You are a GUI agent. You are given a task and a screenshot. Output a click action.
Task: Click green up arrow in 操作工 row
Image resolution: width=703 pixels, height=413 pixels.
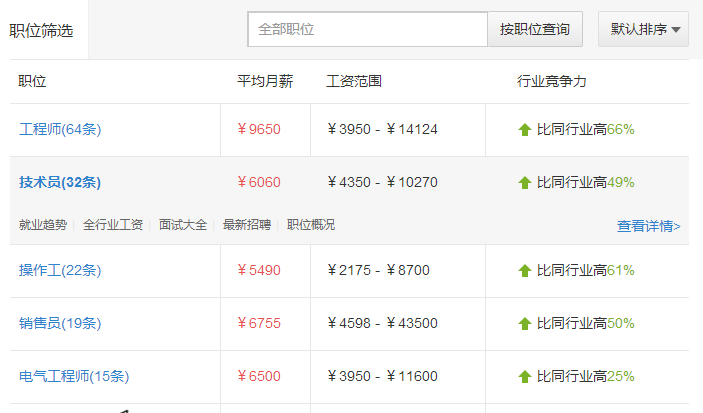[x=525, y=271]
